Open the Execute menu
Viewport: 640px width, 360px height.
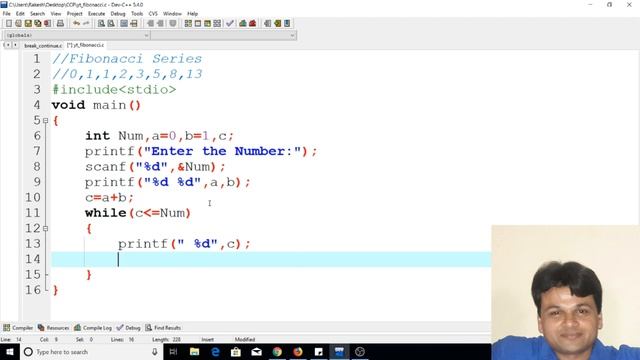[97, 13]
